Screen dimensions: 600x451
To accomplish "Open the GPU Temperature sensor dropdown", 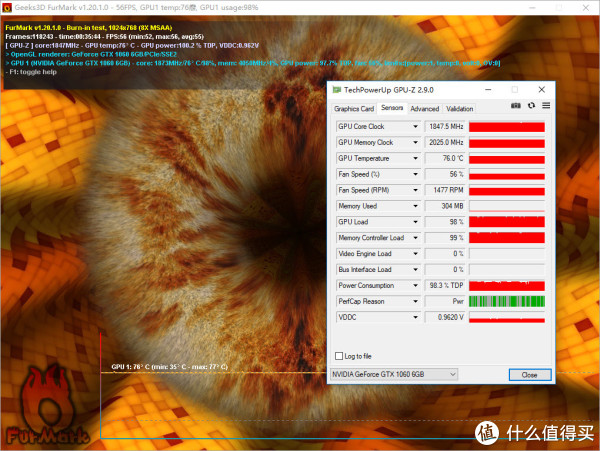I will coord(416,158).
